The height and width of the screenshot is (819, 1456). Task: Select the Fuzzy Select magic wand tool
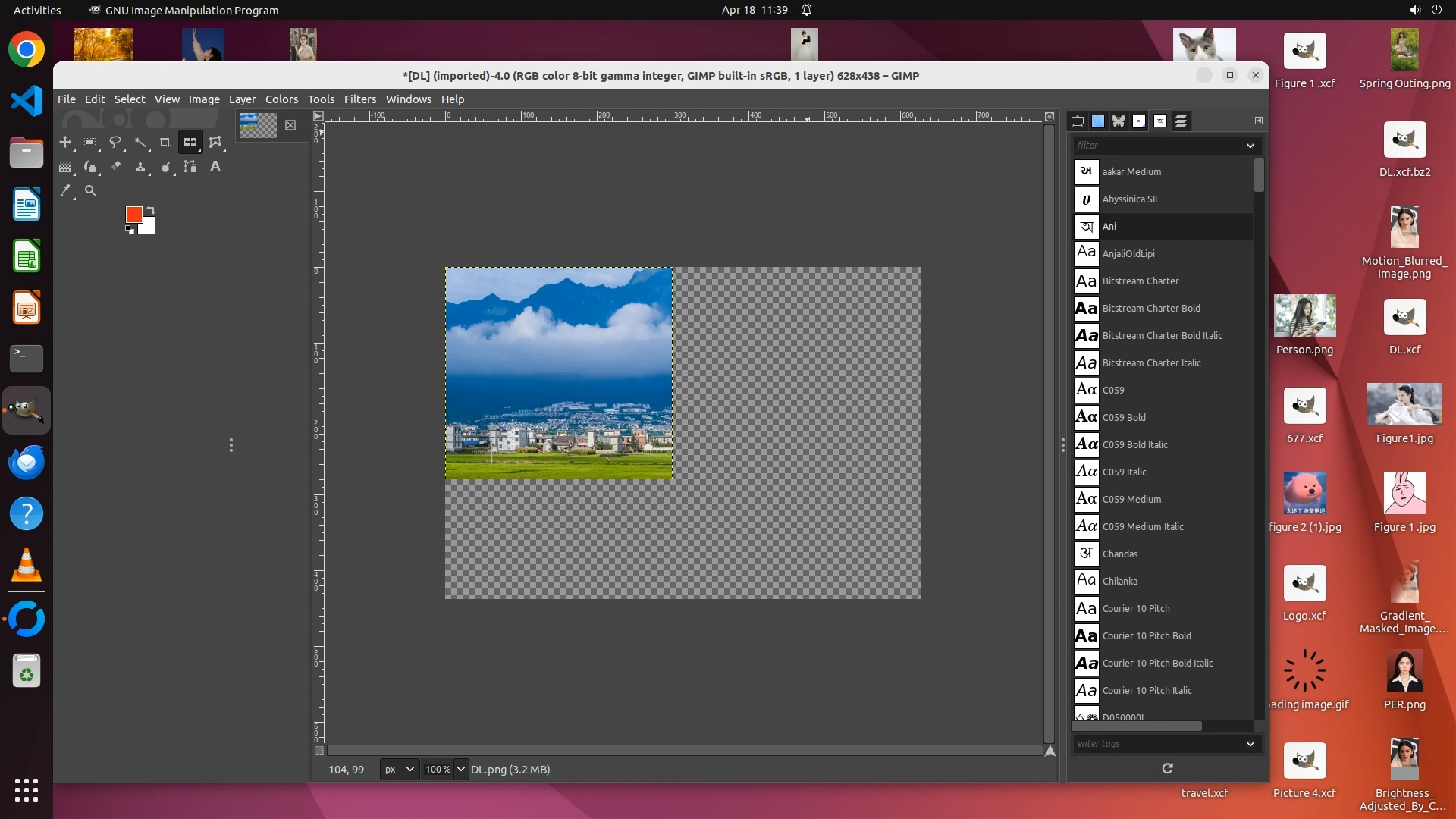[x=140, y=143]
